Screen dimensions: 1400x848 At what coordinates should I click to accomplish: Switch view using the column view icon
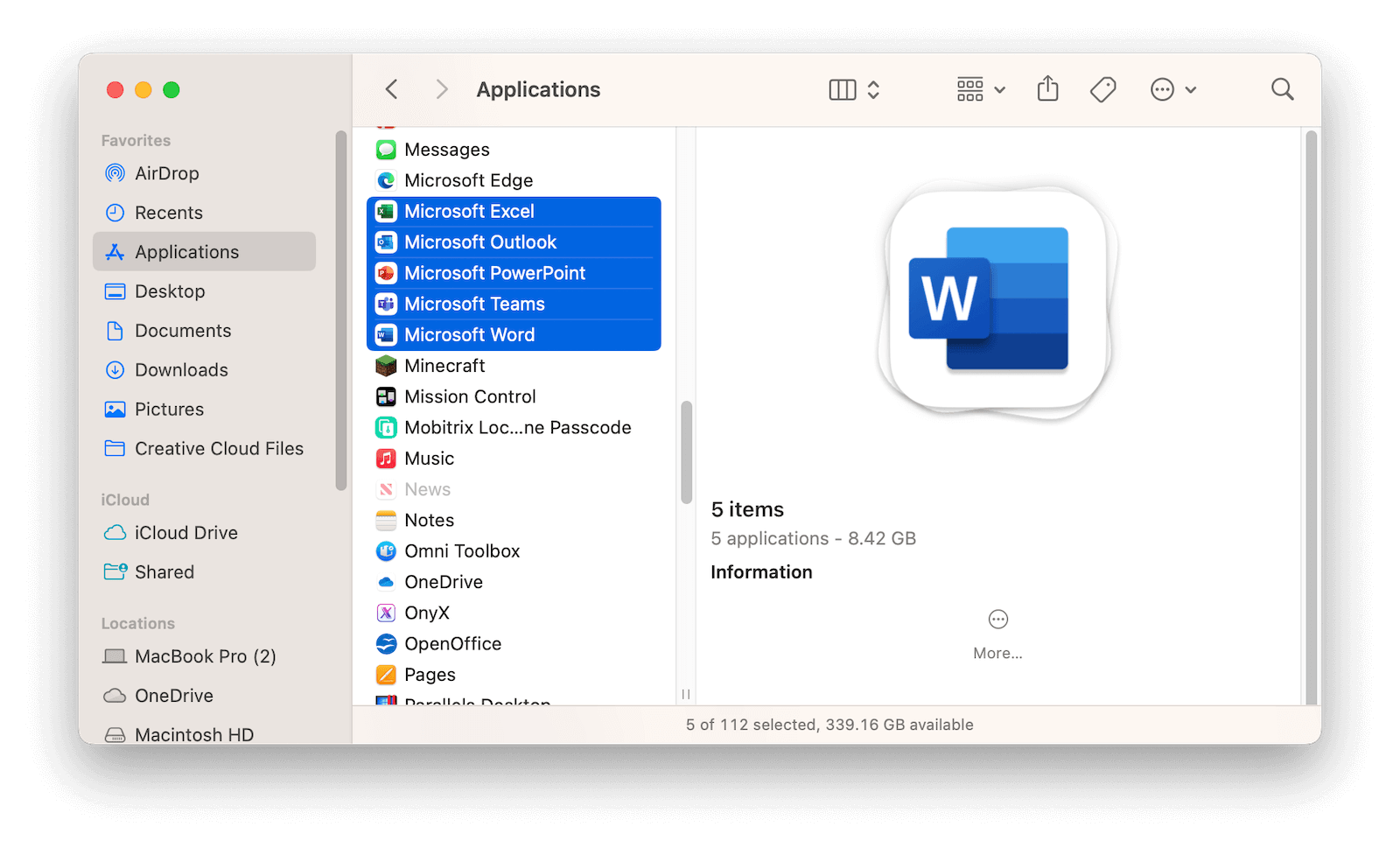pos(842,89)
